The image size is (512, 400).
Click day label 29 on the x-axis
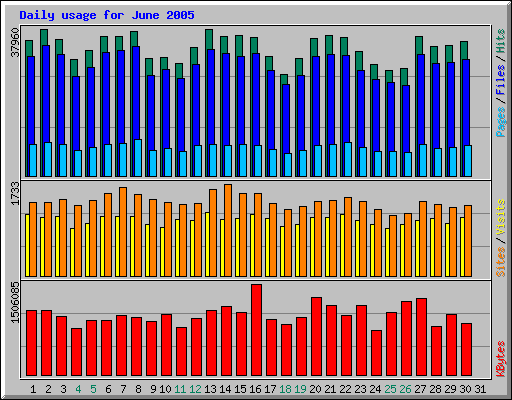coord(450,389)
